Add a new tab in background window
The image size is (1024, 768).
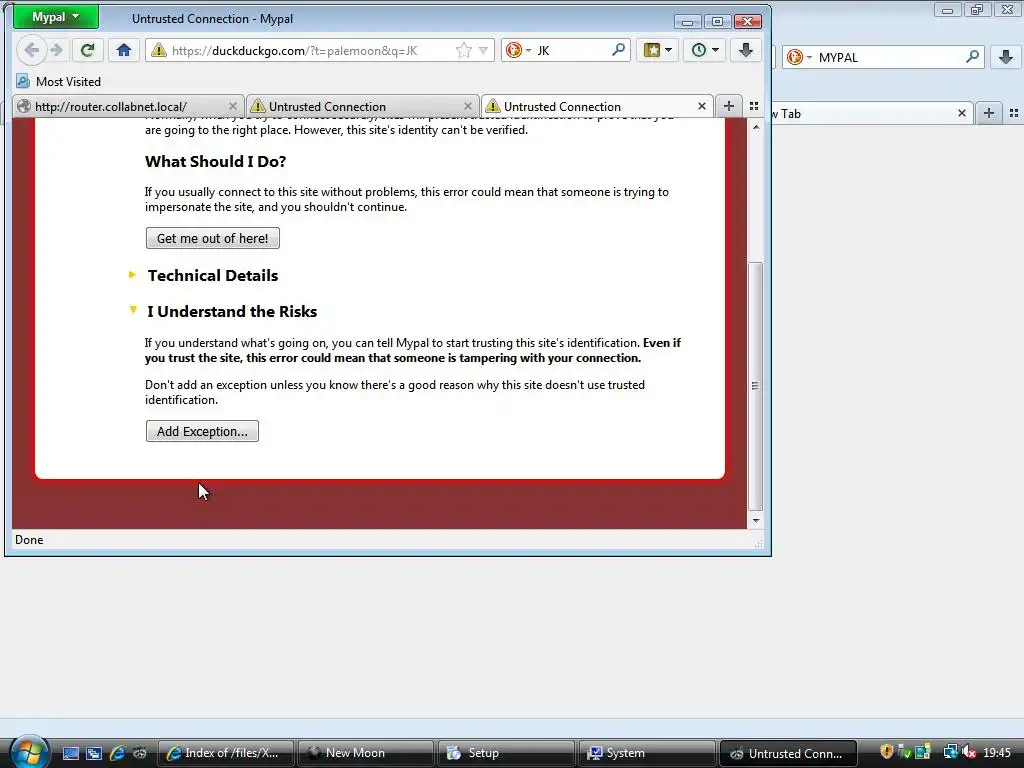tap(989, 113)
